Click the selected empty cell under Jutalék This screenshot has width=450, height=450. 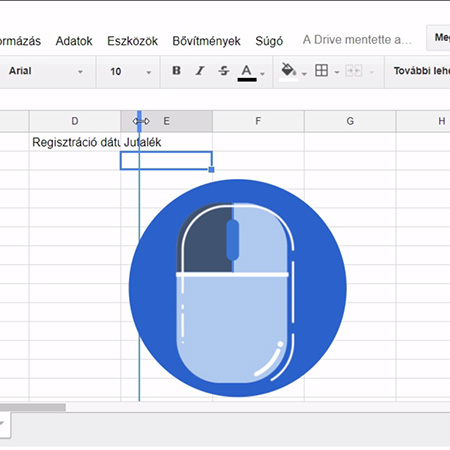point(166,161)
